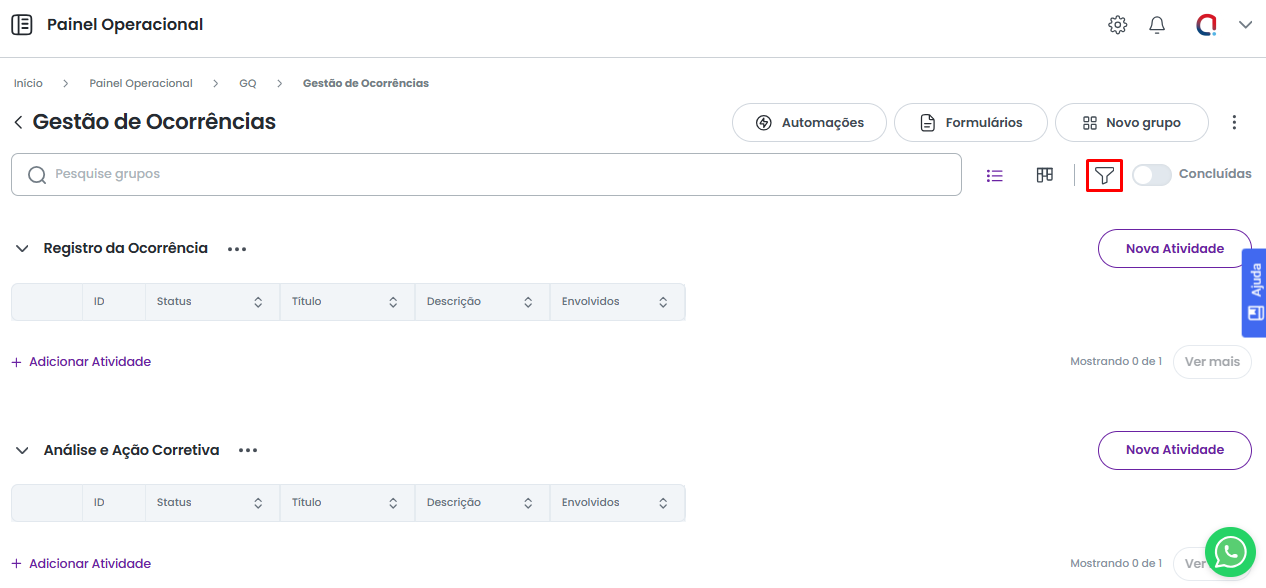Go back using arrow beside Gestão de Ocorrências
Image resolution: width=1266 pixels, height=588 pixels.
[18, 122]
